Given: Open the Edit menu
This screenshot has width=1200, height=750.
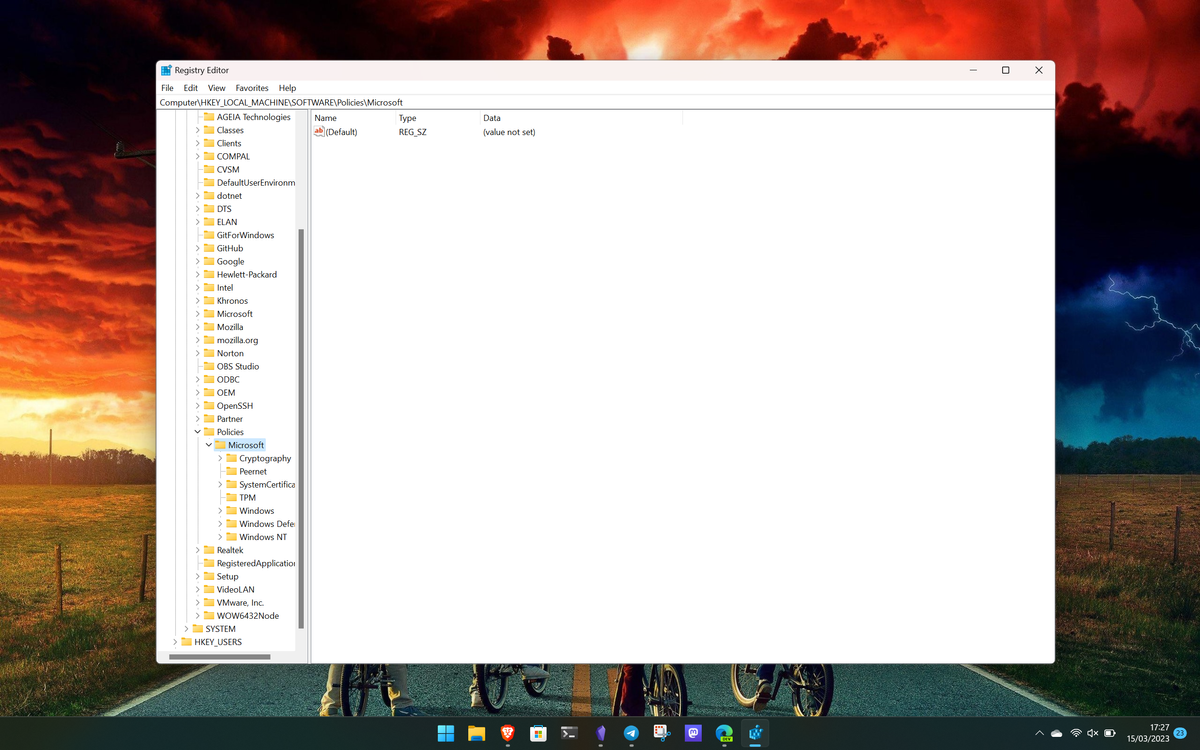Looking at the screenshot, I should click(190, 88).
